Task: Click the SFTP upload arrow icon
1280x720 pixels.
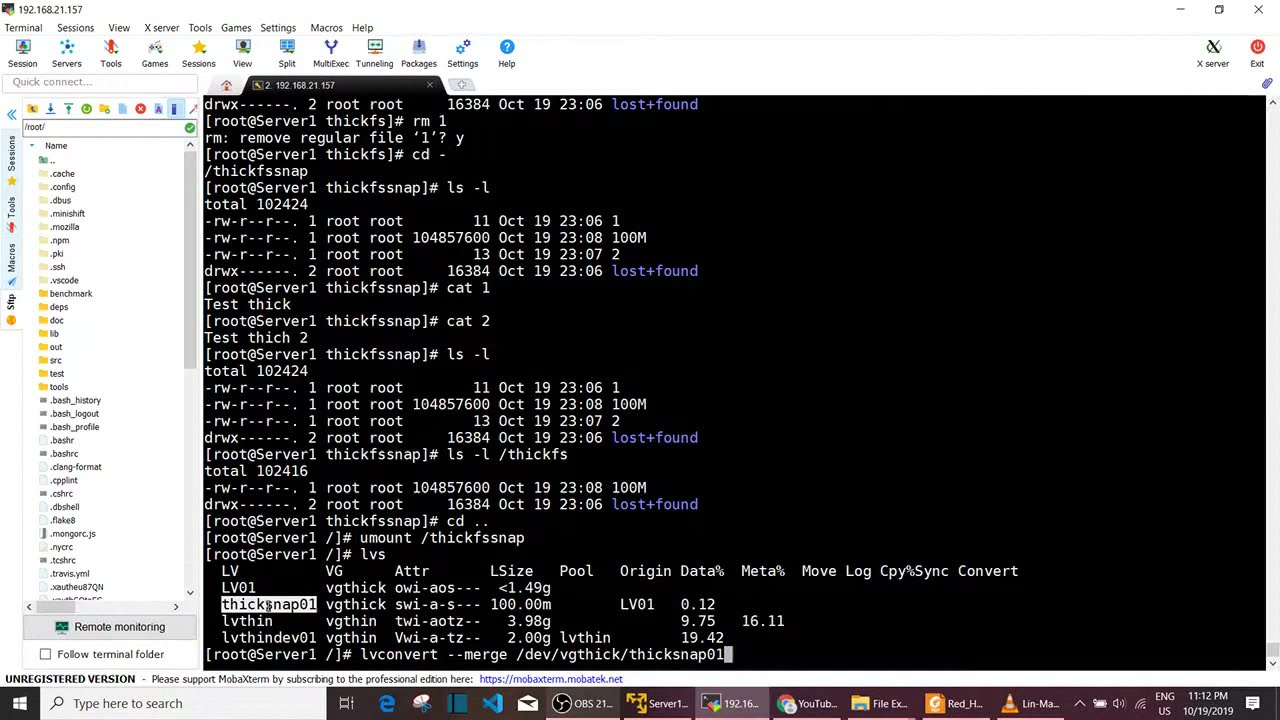Action: (x=68, y=108)
